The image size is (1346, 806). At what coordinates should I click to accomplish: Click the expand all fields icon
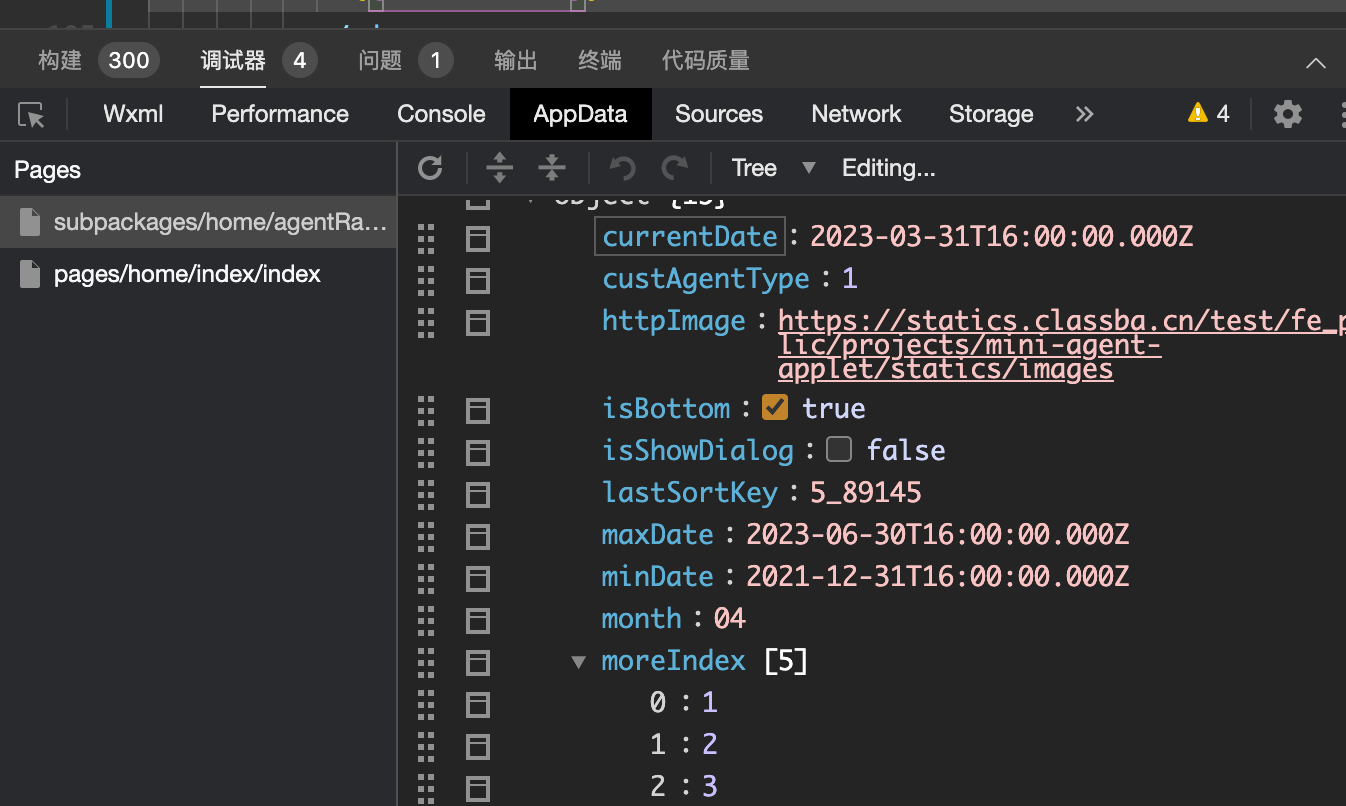tap(499, 168)
